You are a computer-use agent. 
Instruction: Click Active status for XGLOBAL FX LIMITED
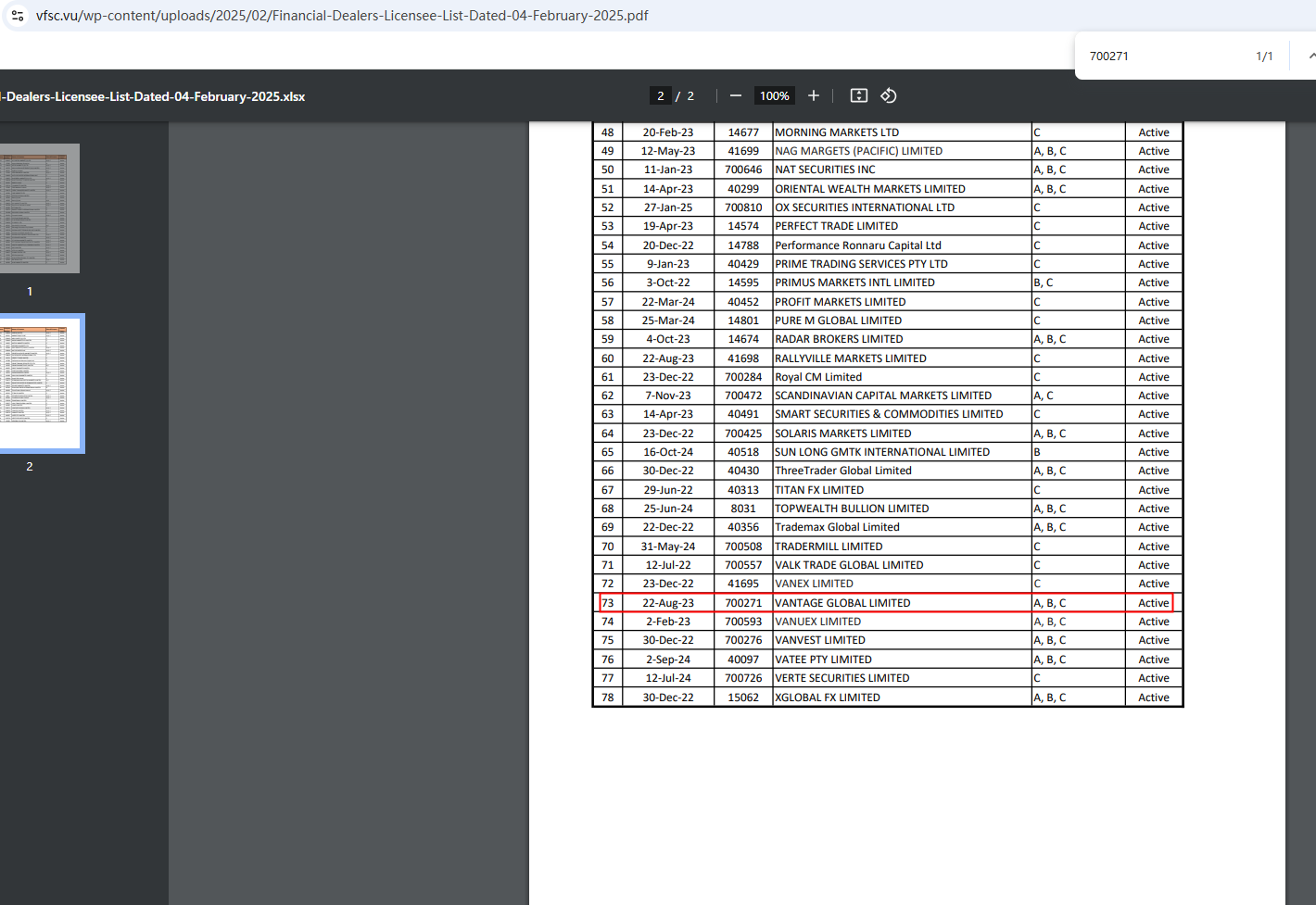1154,698
